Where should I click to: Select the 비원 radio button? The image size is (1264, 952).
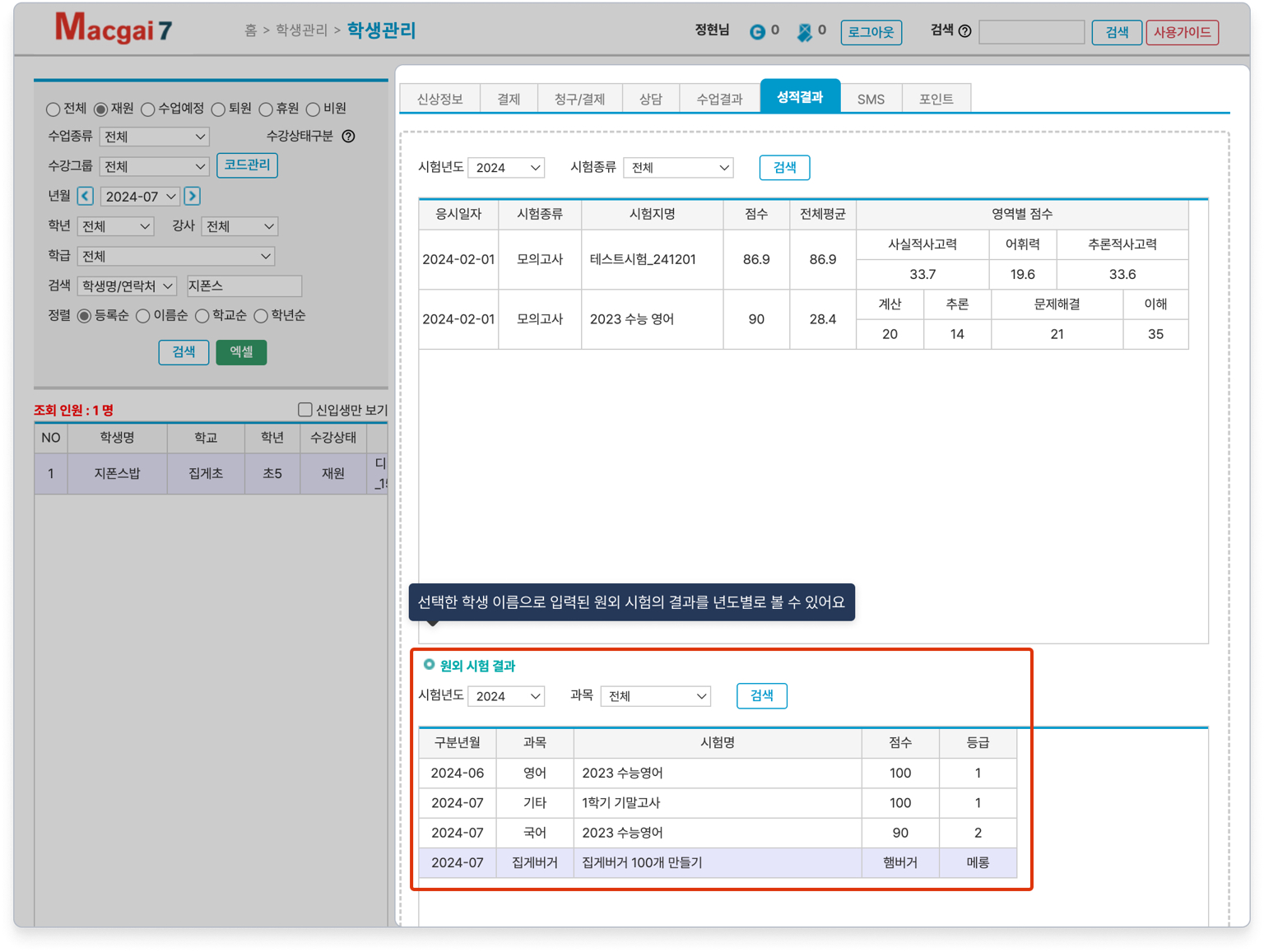[x=313, y=109]
